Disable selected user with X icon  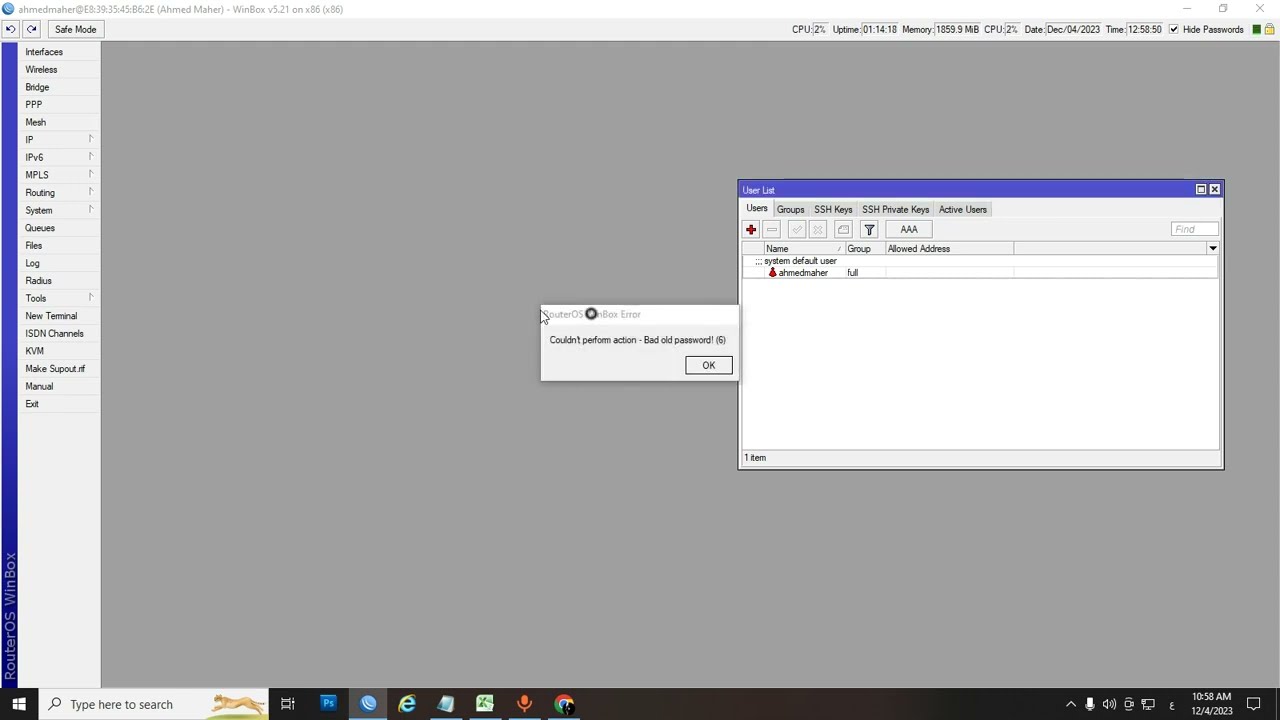tap(818, 230)
